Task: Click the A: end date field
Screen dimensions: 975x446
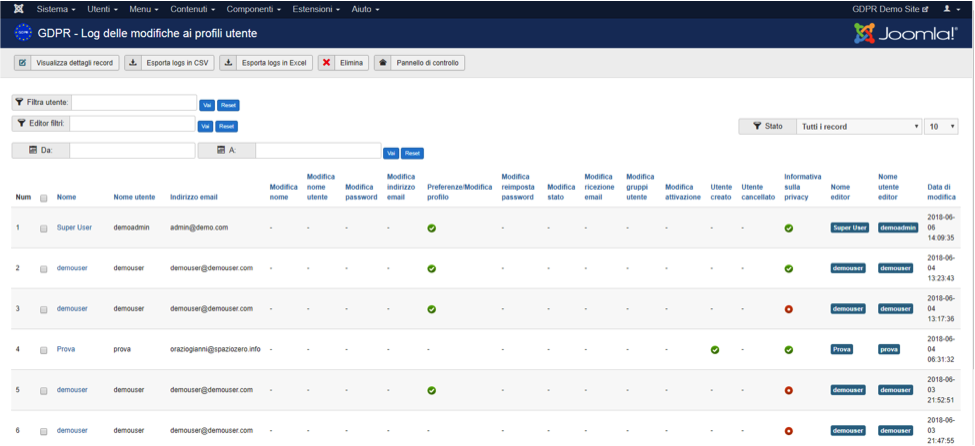Action: pos(318,151)
